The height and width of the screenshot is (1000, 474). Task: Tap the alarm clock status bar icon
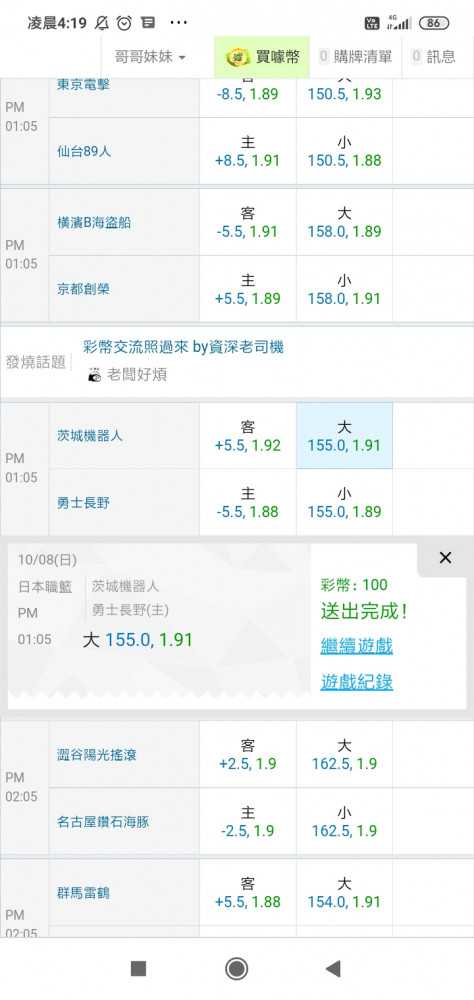[124, 23]
